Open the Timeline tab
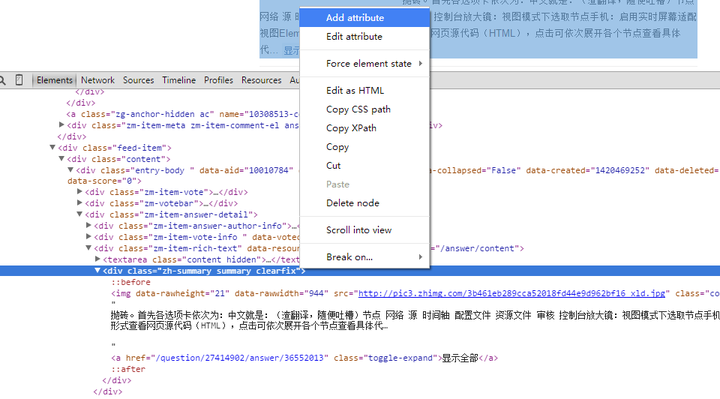Image resolution: width=720 pixels, height=399 pixels. tap(179, 80)
